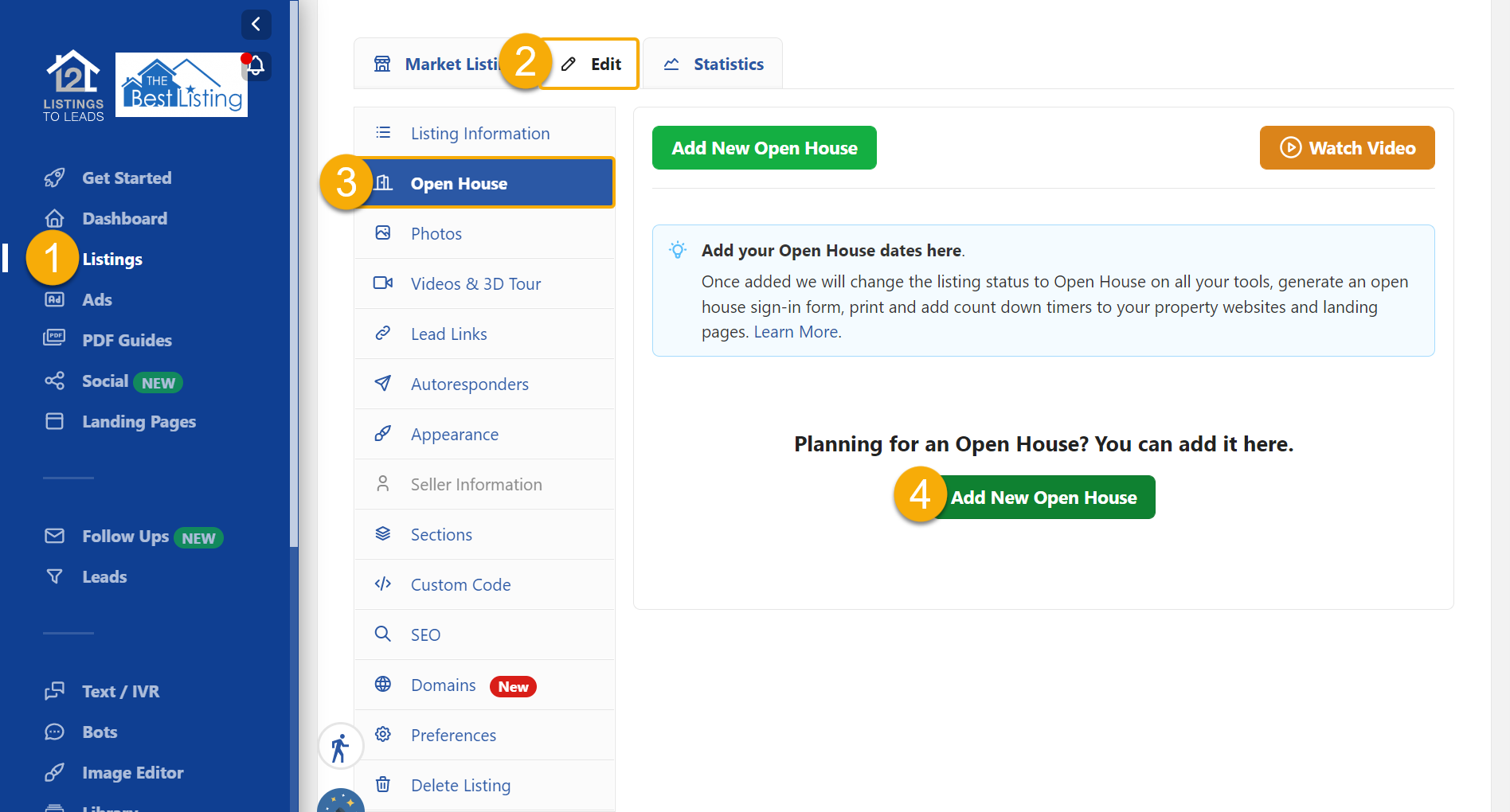Click the Delete Listing trash icon
This screenshot has width=1510, height=812.
[383, 785]
